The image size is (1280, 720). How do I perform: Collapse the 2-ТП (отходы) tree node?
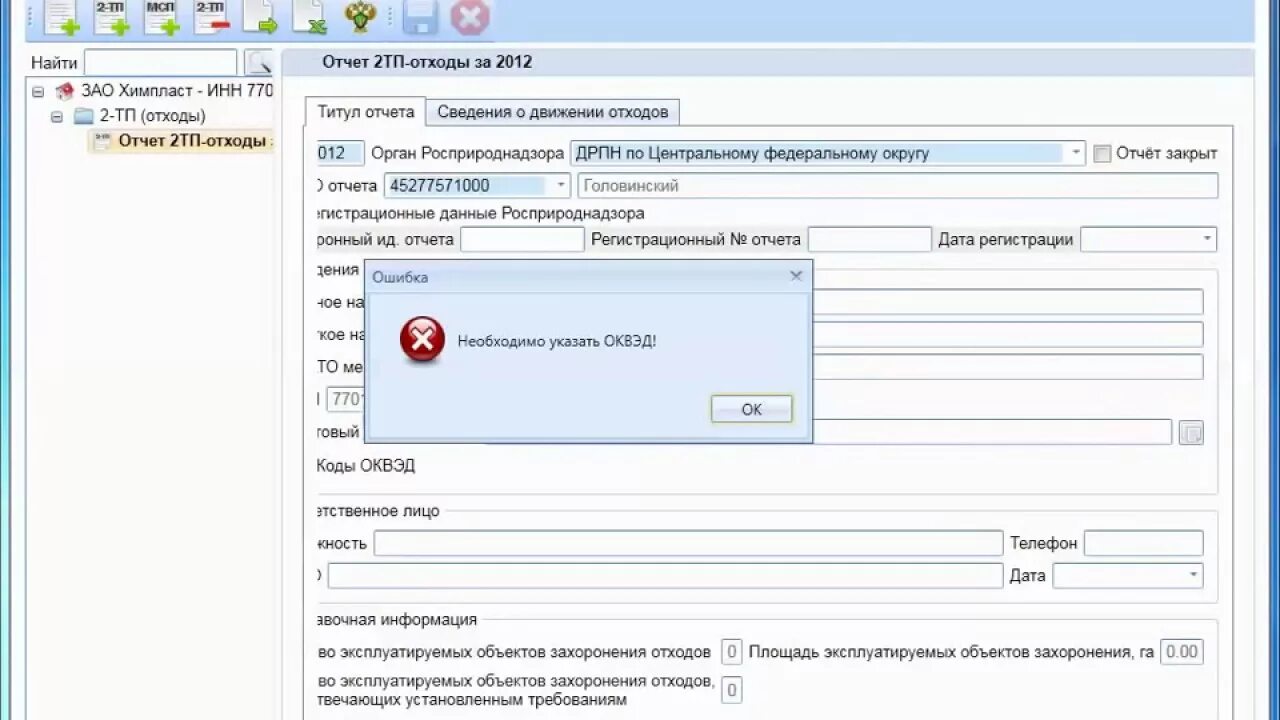tap(57, 116)
